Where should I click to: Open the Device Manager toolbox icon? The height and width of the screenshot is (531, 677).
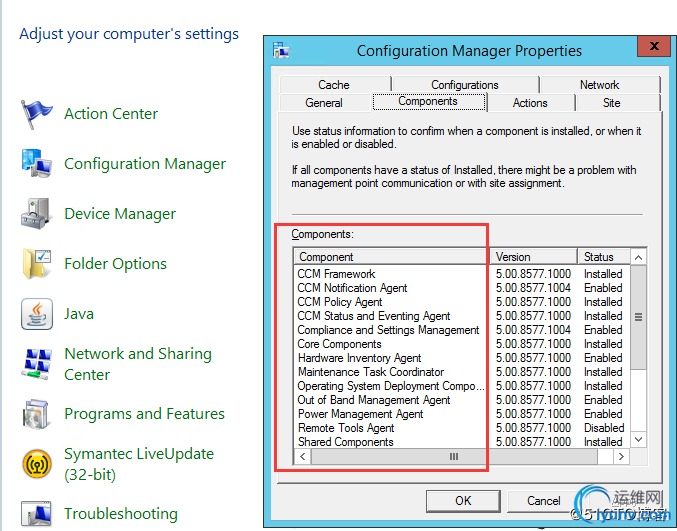[x=36, y=214]
